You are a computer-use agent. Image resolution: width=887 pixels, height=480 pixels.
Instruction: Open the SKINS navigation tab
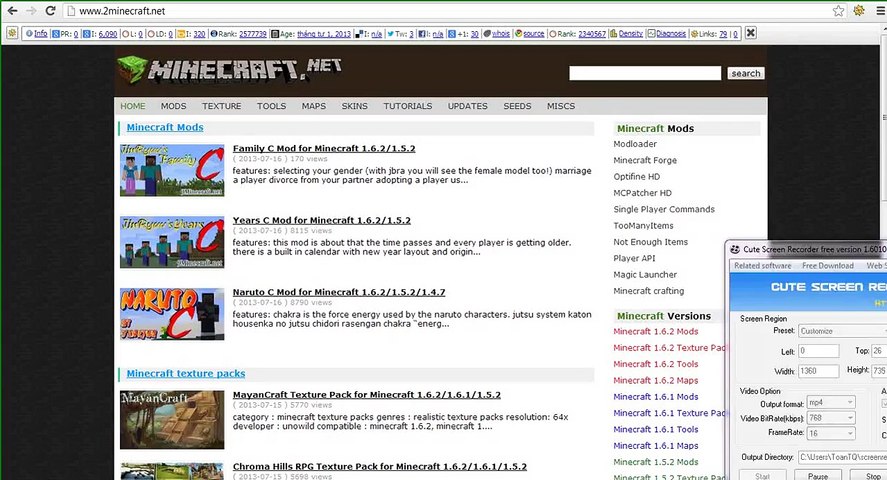[x=355, y=106]
